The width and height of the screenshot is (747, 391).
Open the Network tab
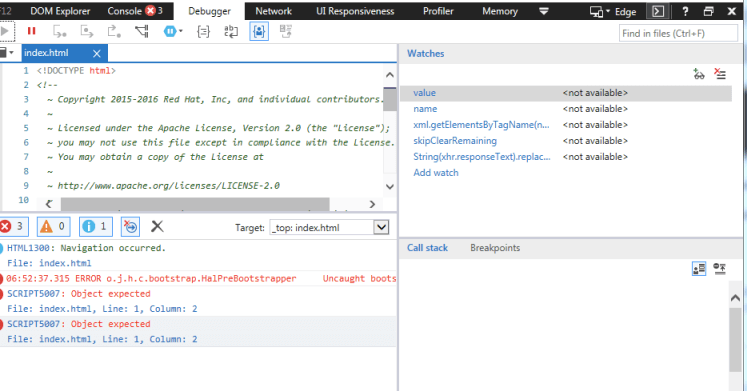(273, 11)
